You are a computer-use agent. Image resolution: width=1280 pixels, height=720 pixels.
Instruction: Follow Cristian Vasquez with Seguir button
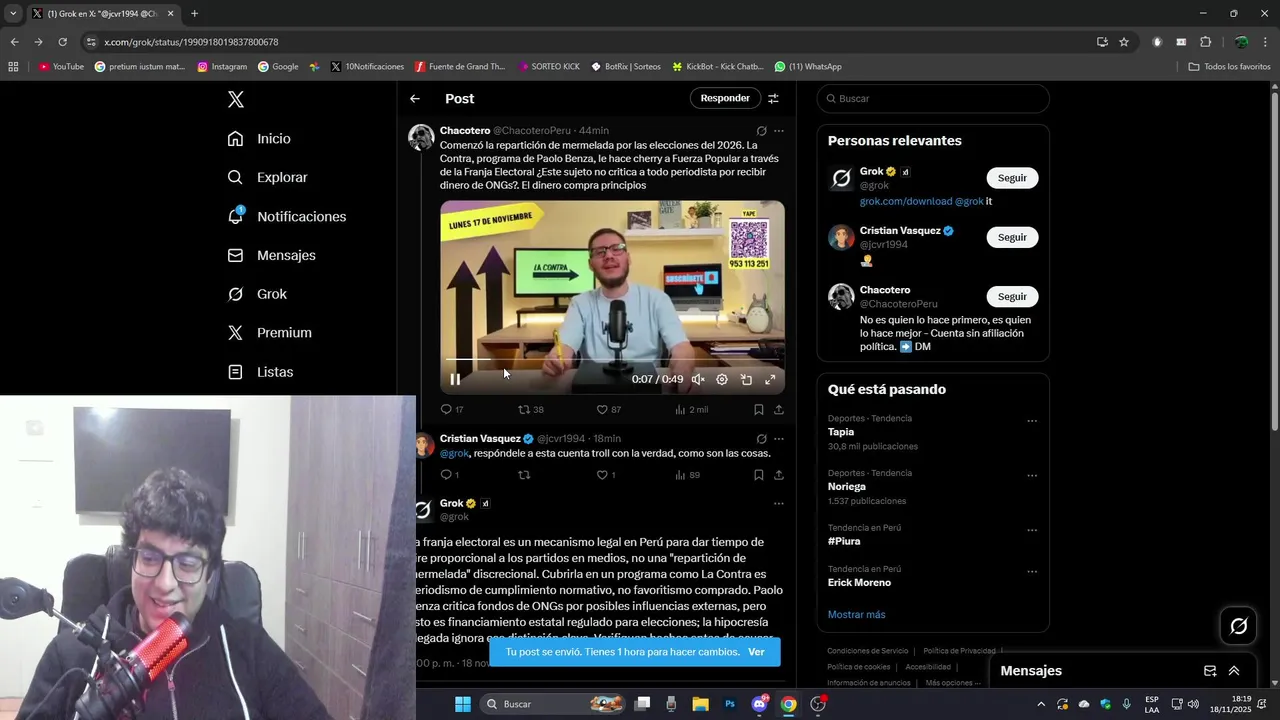click(x=1012, y=237)
